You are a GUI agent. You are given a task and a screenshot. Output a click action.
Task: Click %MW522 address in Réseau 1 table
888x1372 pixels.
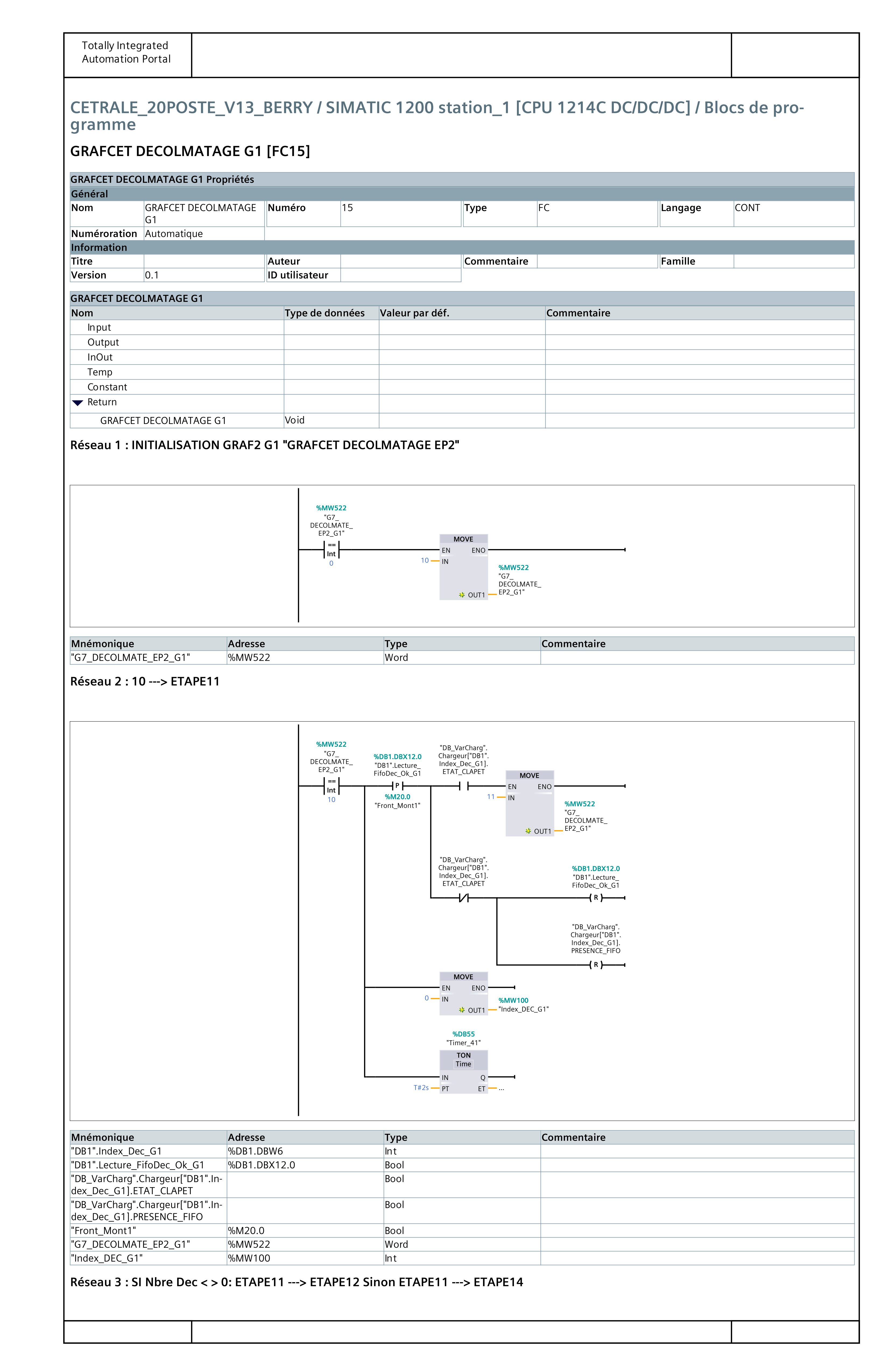coord(249,658)
